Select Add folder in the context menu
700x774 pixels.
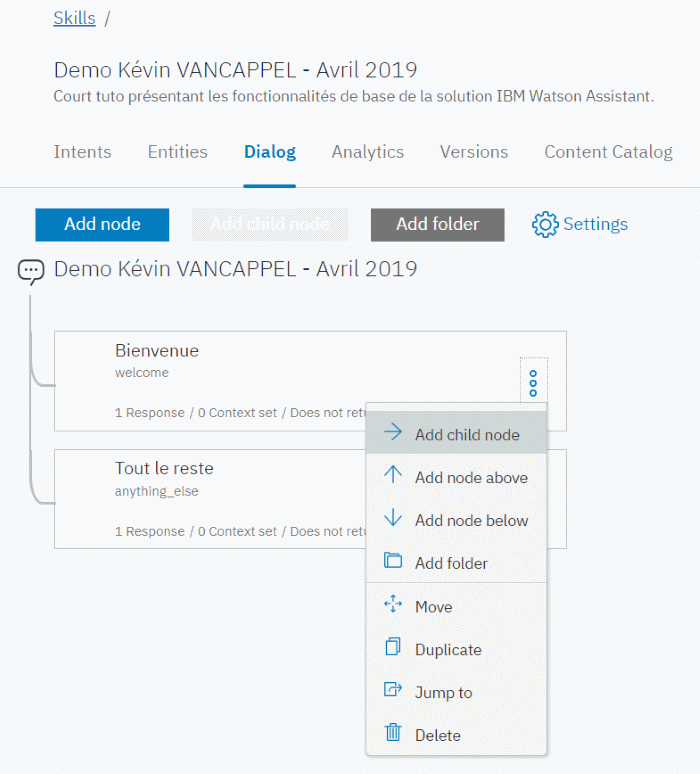(456, 562)
